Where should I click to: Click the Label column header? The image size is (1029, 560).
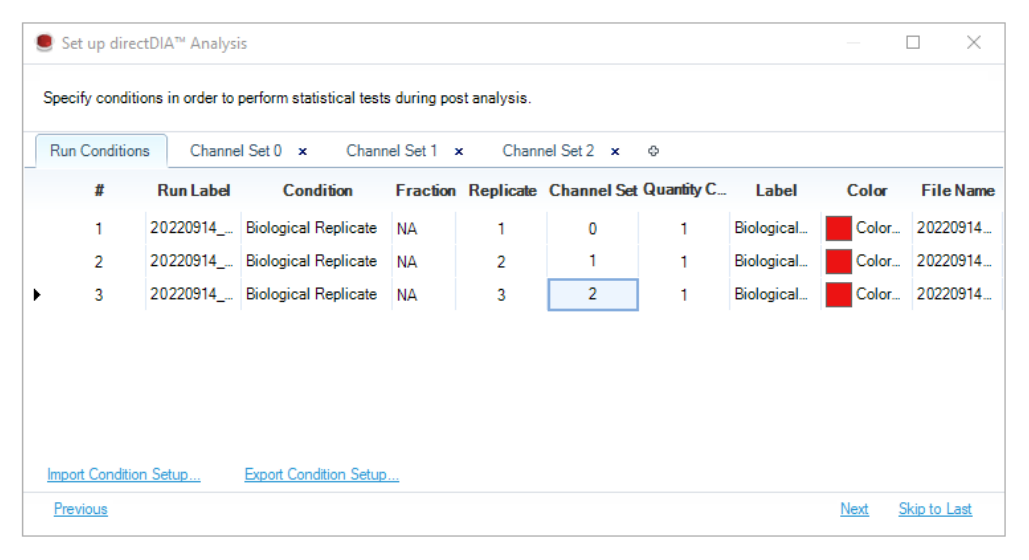click(776, 190)
